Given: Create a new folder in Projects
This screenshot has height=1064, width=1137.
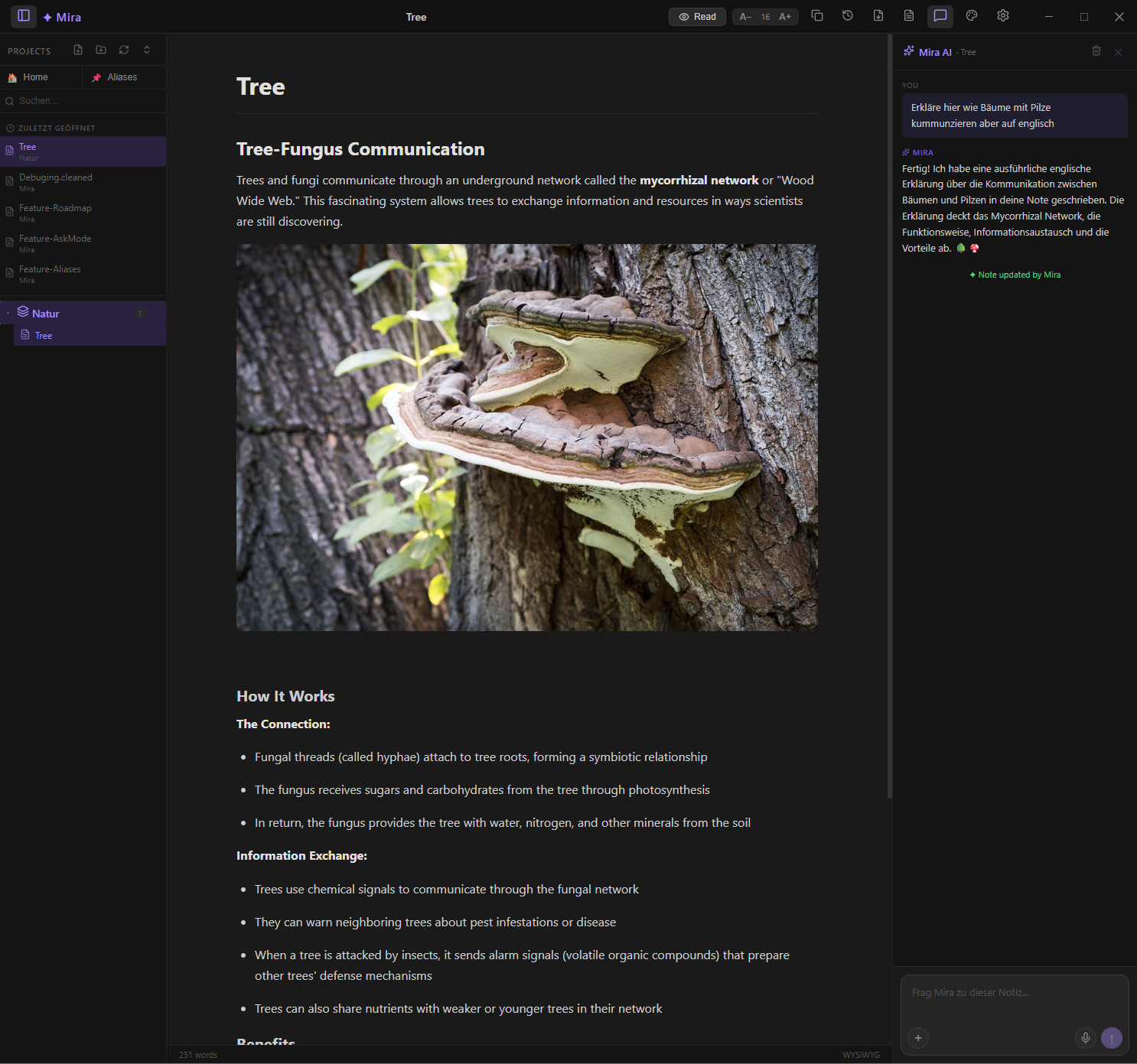Looking at the screenshot, I should click(x=100, y=50).
